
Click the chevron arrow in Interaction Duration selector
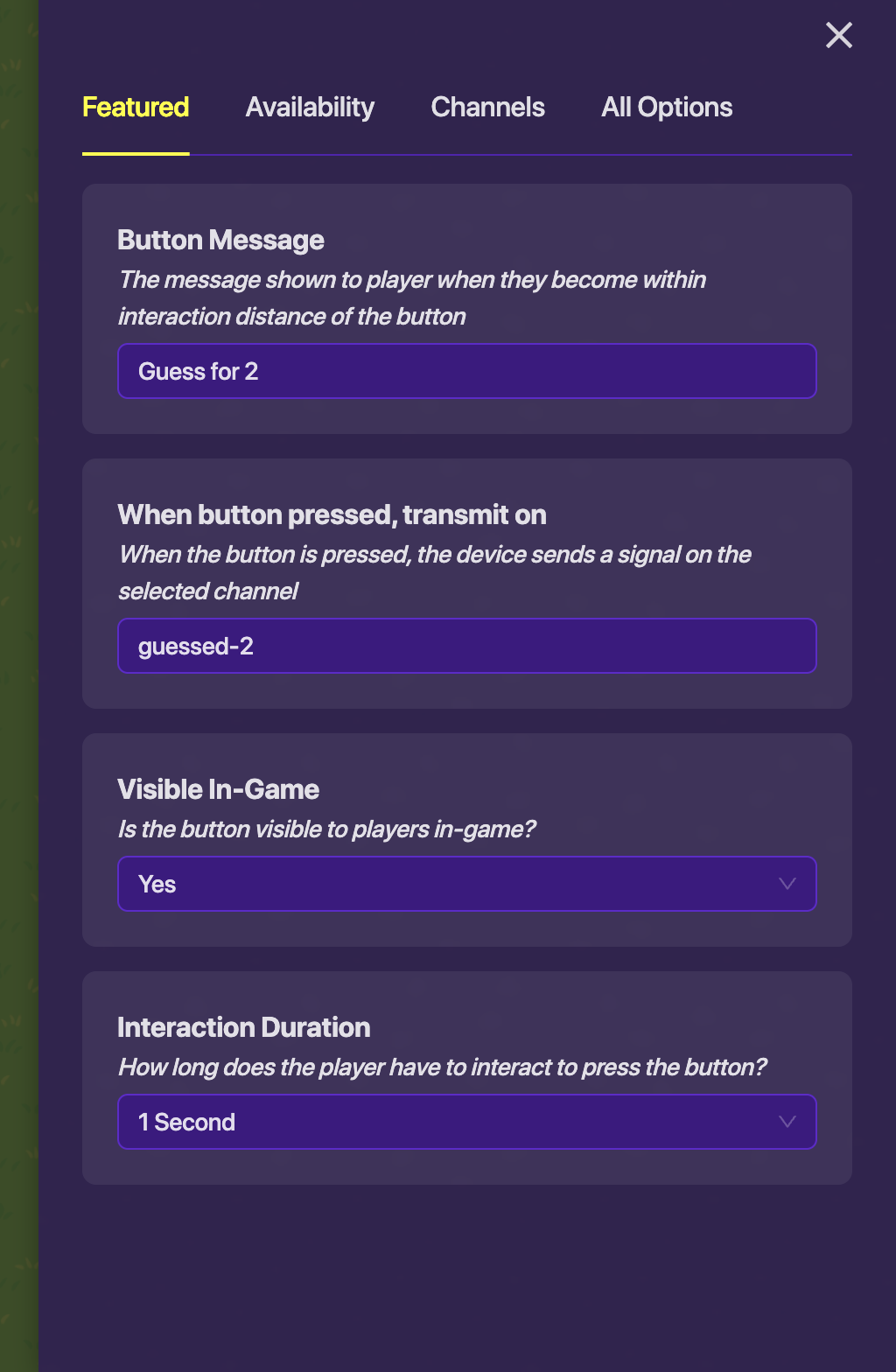(787, 1122)
